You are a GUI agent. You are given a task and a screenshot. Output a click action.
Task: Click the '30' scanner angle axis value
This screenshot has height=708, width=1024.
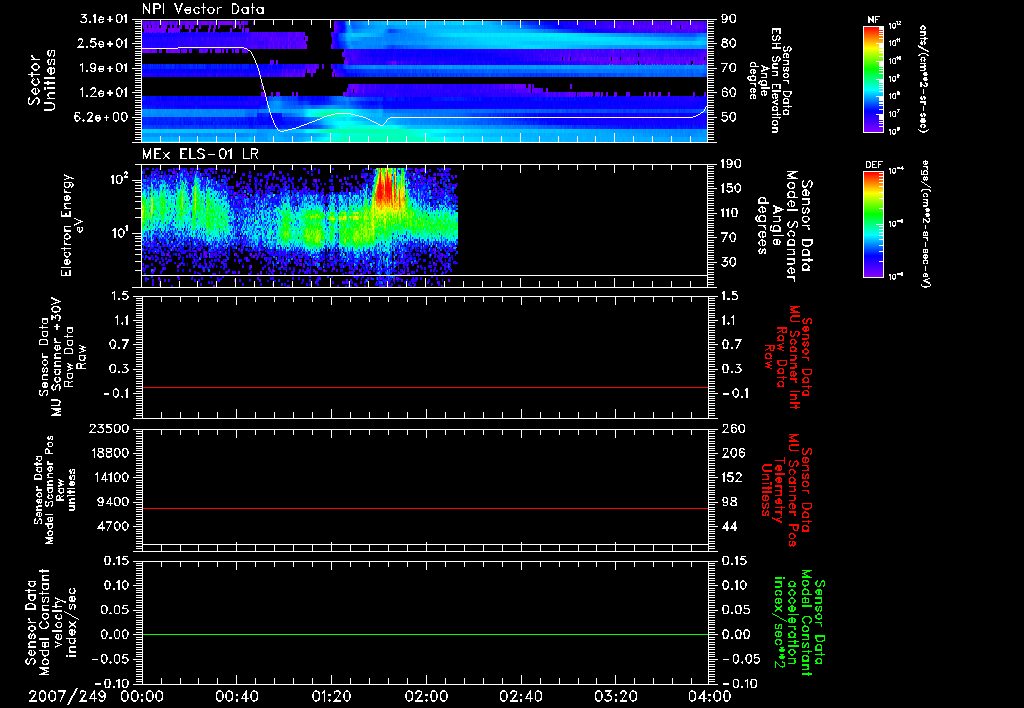coord(729,262)
